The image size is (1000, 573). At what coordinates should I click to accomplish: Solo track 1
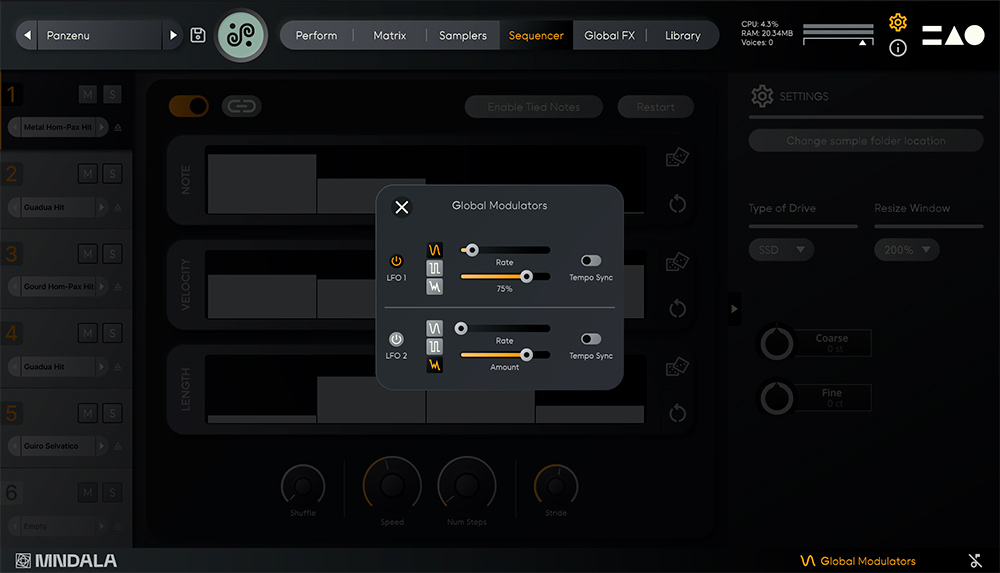(x=112, y=94)
